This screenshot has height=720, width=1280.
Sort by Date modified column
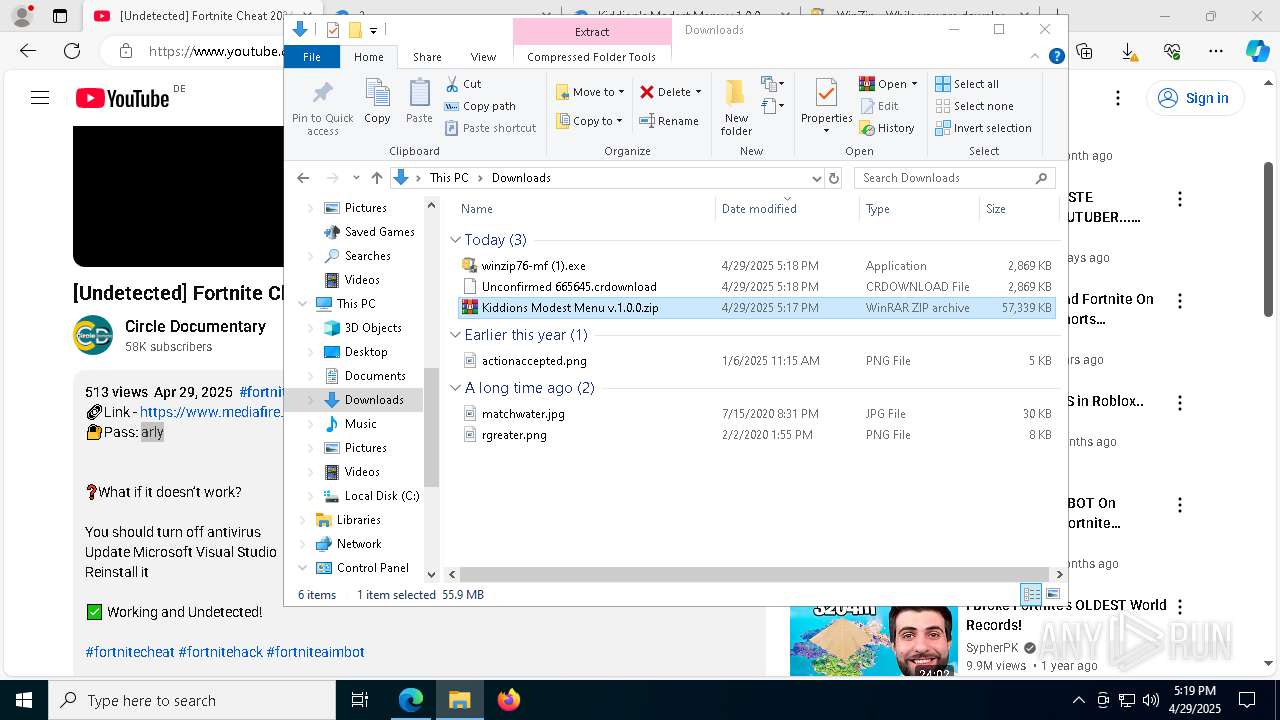[x=787, y=209]
